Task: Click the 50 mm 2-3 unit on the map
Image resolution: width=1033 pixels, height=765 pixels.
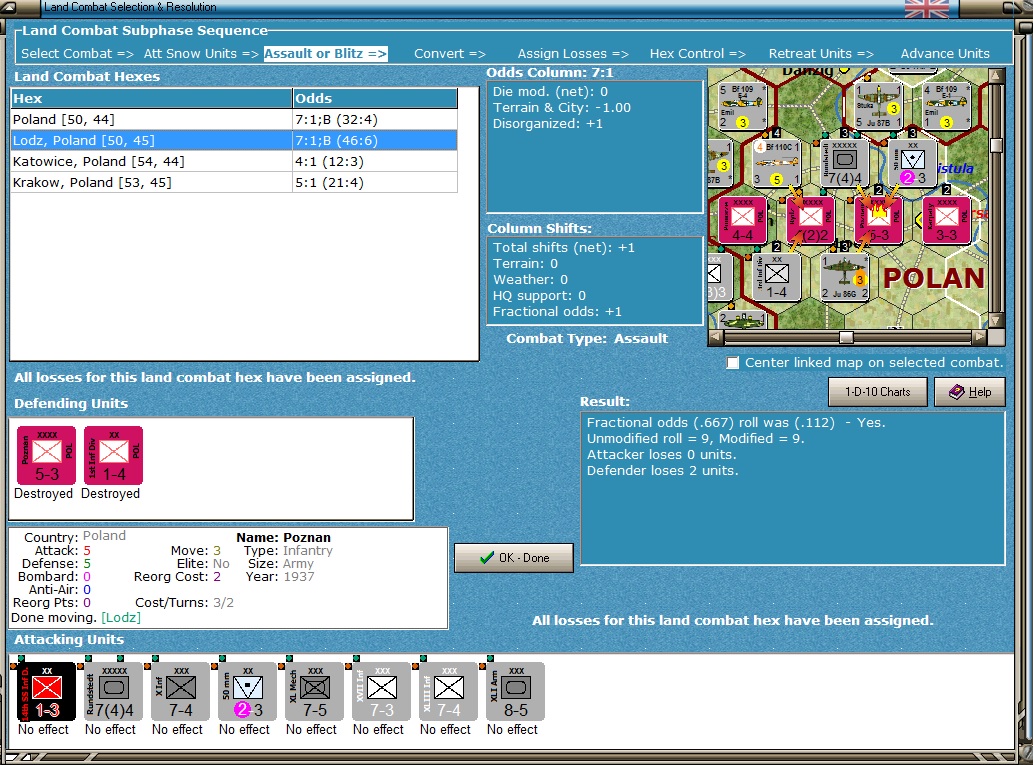Action: [x=912, y=163]
